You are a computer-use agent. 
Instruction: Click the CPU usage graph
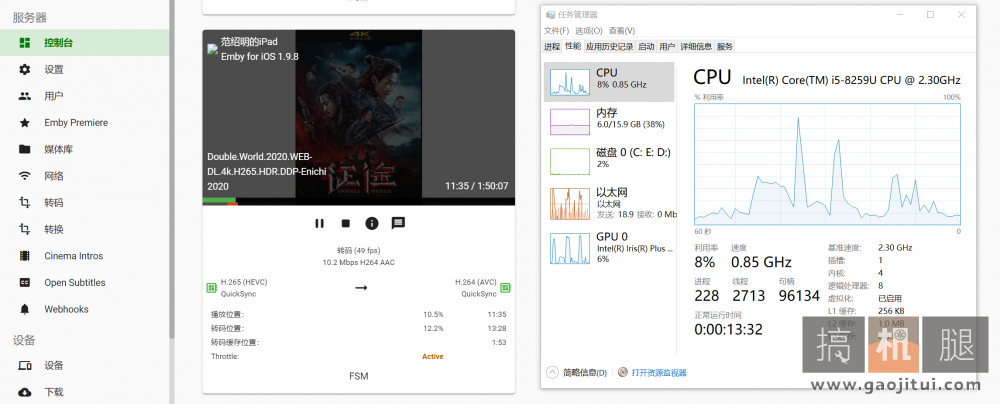(827, 165)
